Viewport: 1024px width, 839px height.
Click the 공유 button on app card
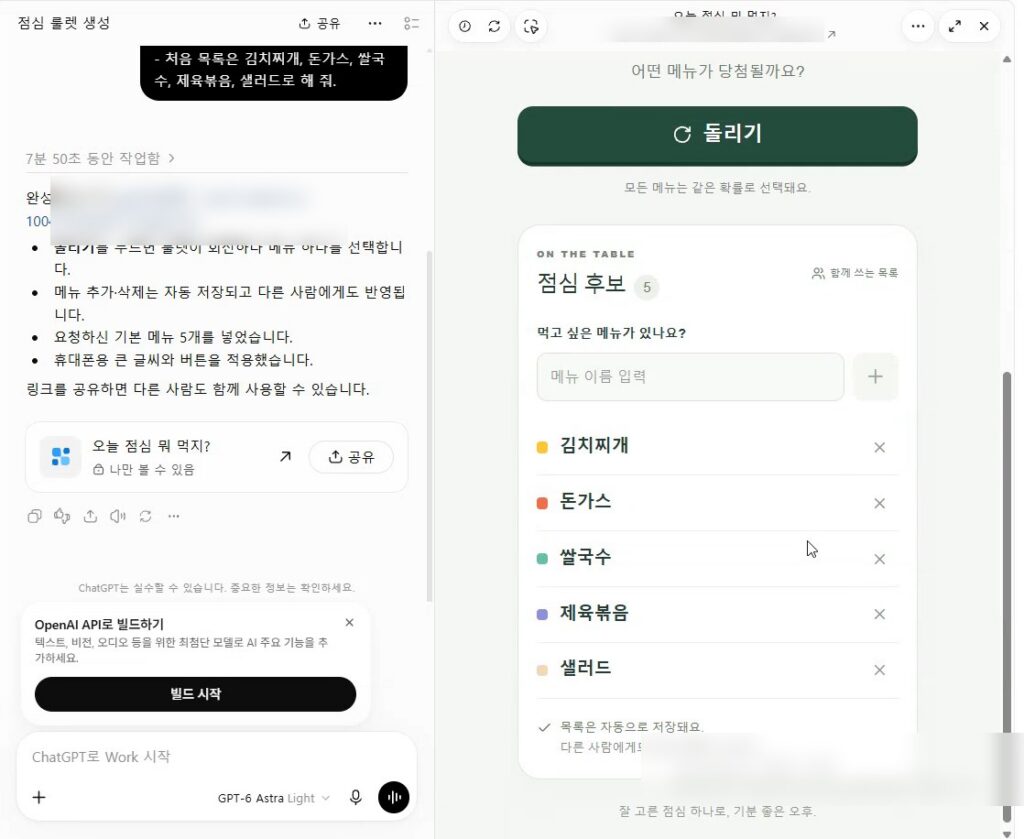(x=351, y=456)
